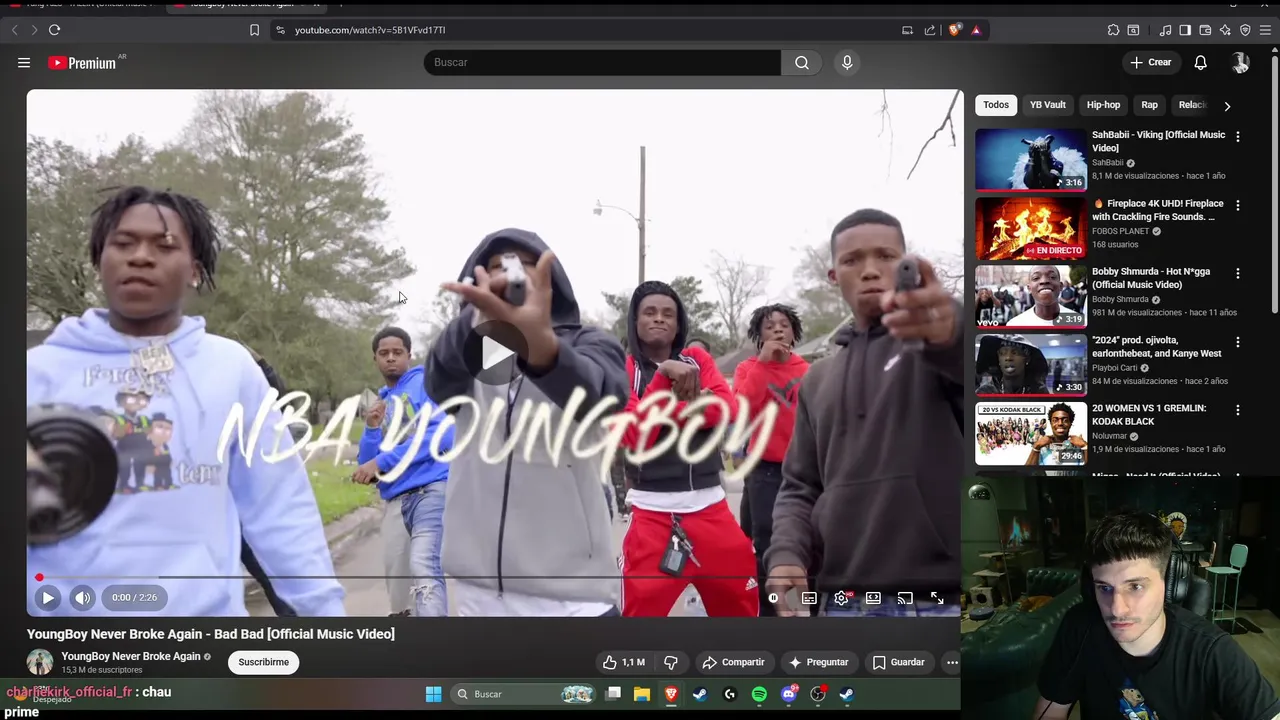Switch the player to theater mode
The height and width of the screenshot is (720, 1280).
873,598
